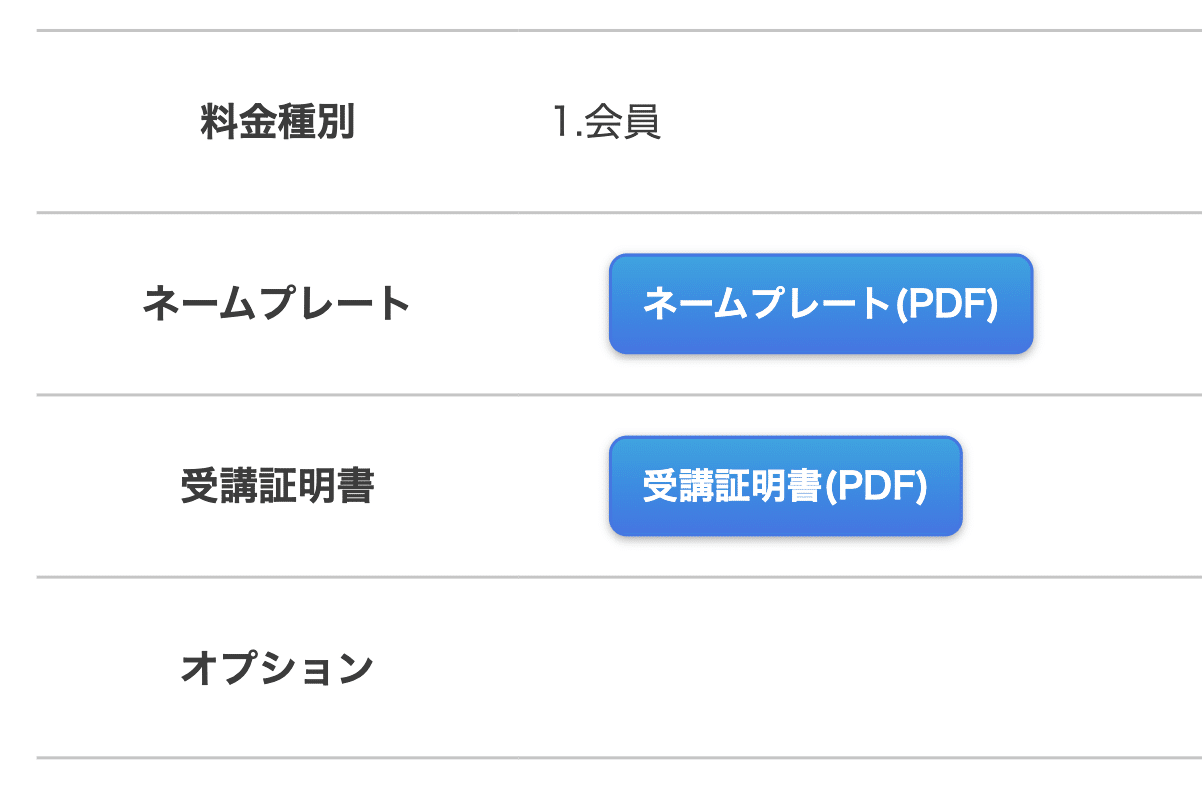Click gap between ネームプレート label and its button
The width and height of the screenshot is (1202, 796).
coord(510,304)
